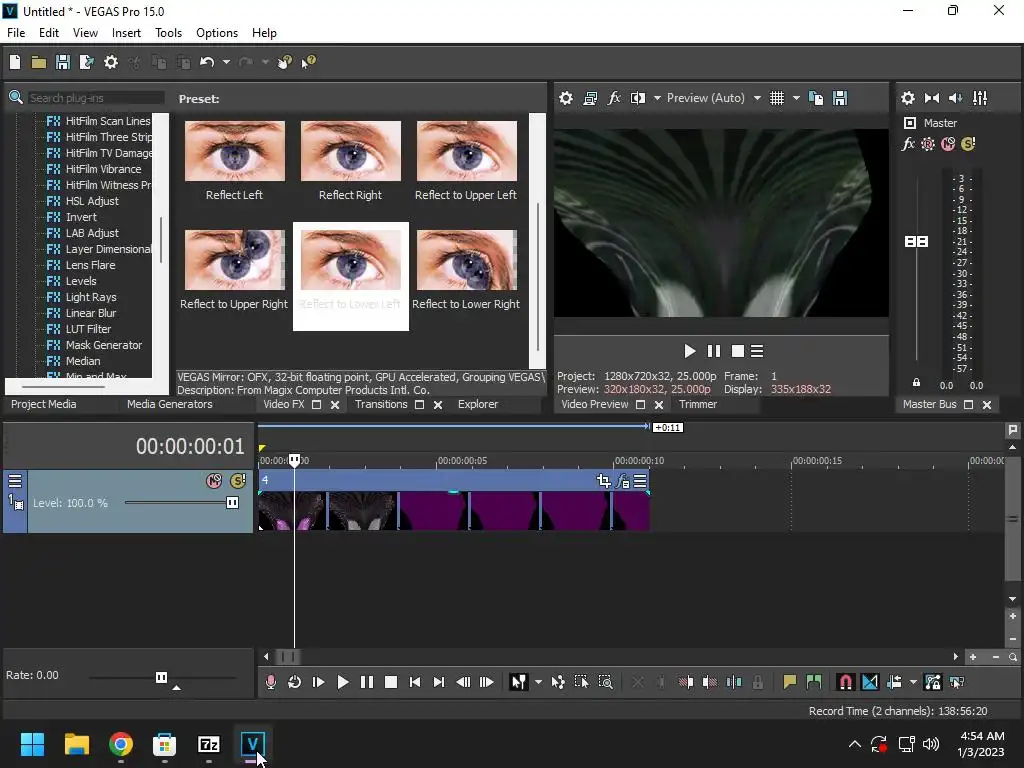Open the track header hamburger menu
This screenshot has width=1024, height=768.
15,481
